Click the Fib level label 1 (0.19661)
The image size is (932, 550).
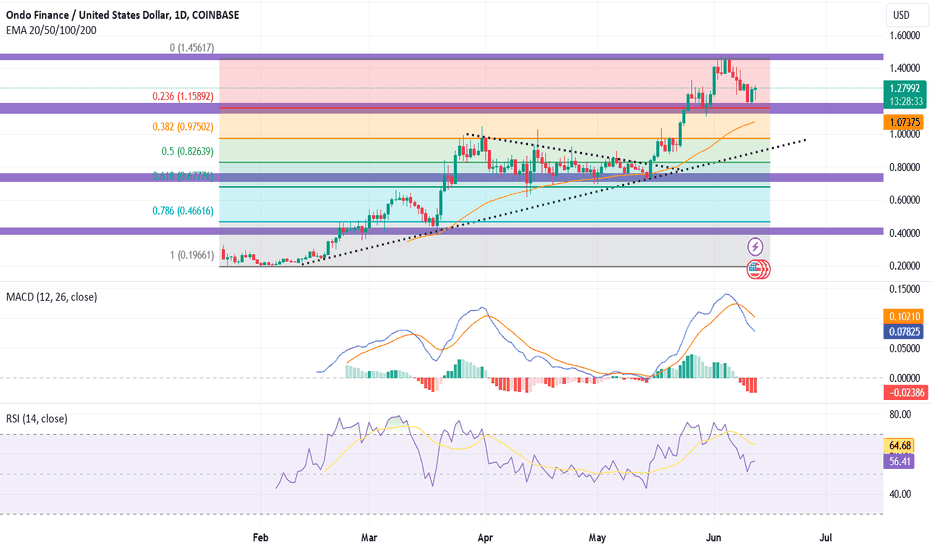coord(191,255)
